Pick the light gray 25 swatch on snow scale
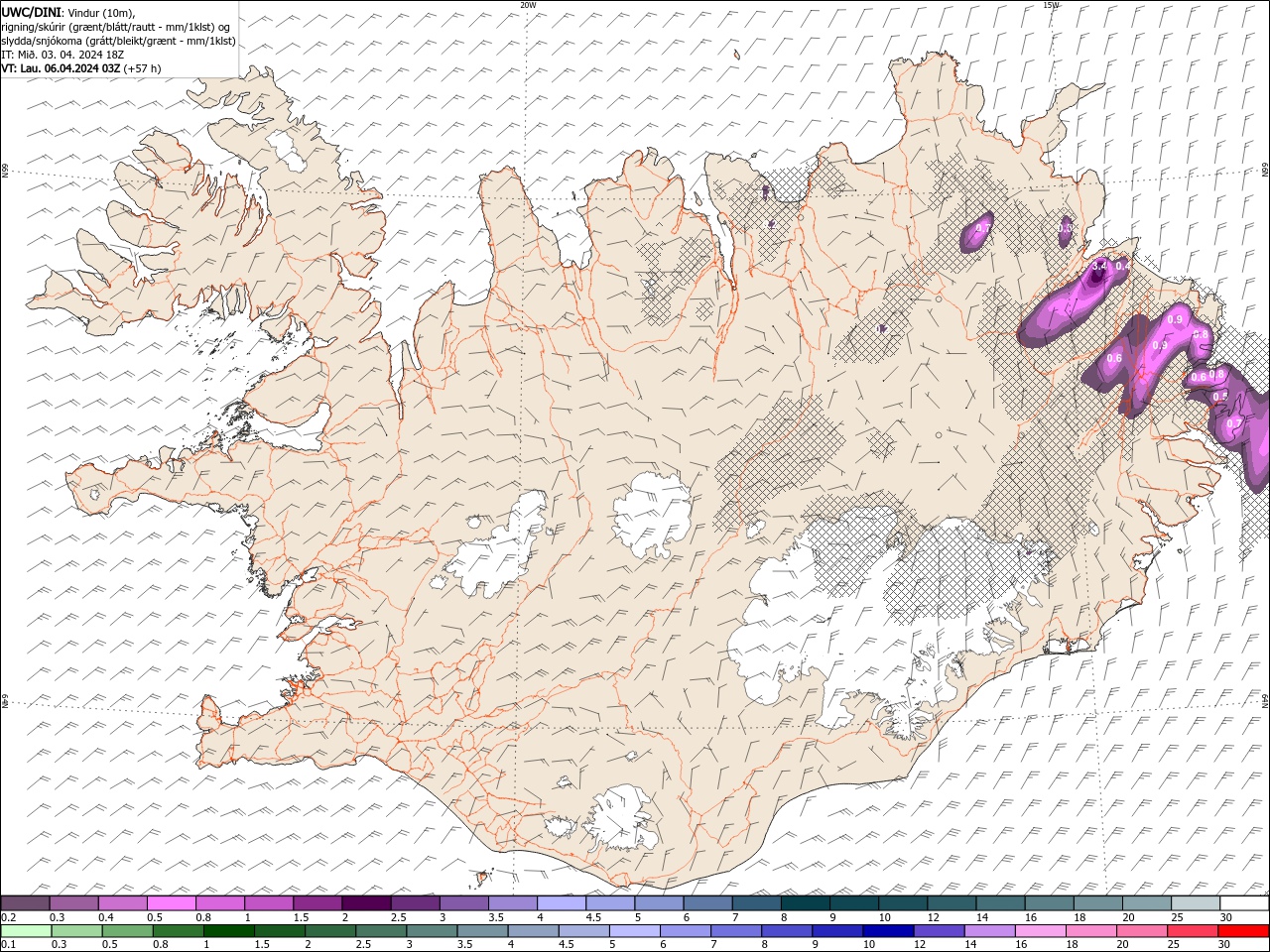 [1196, 903]
